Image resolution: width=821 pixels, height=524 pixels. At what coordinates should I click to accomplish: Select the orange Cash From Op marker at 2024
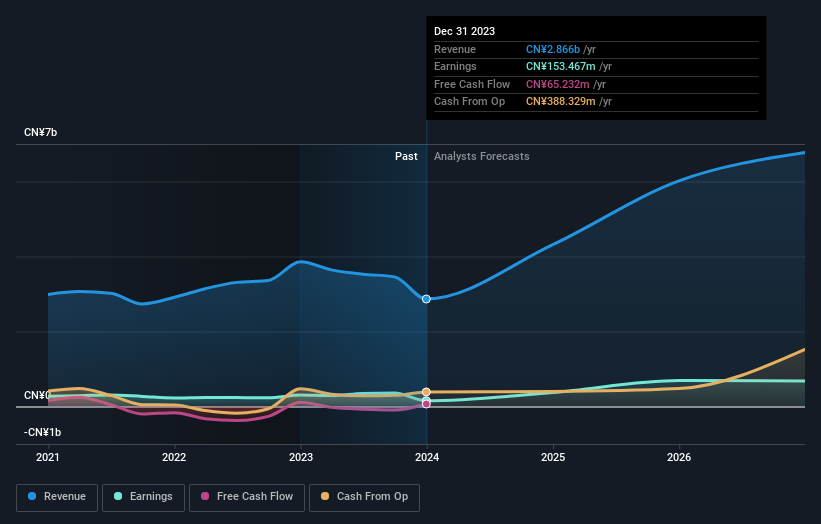coord(426,392)
